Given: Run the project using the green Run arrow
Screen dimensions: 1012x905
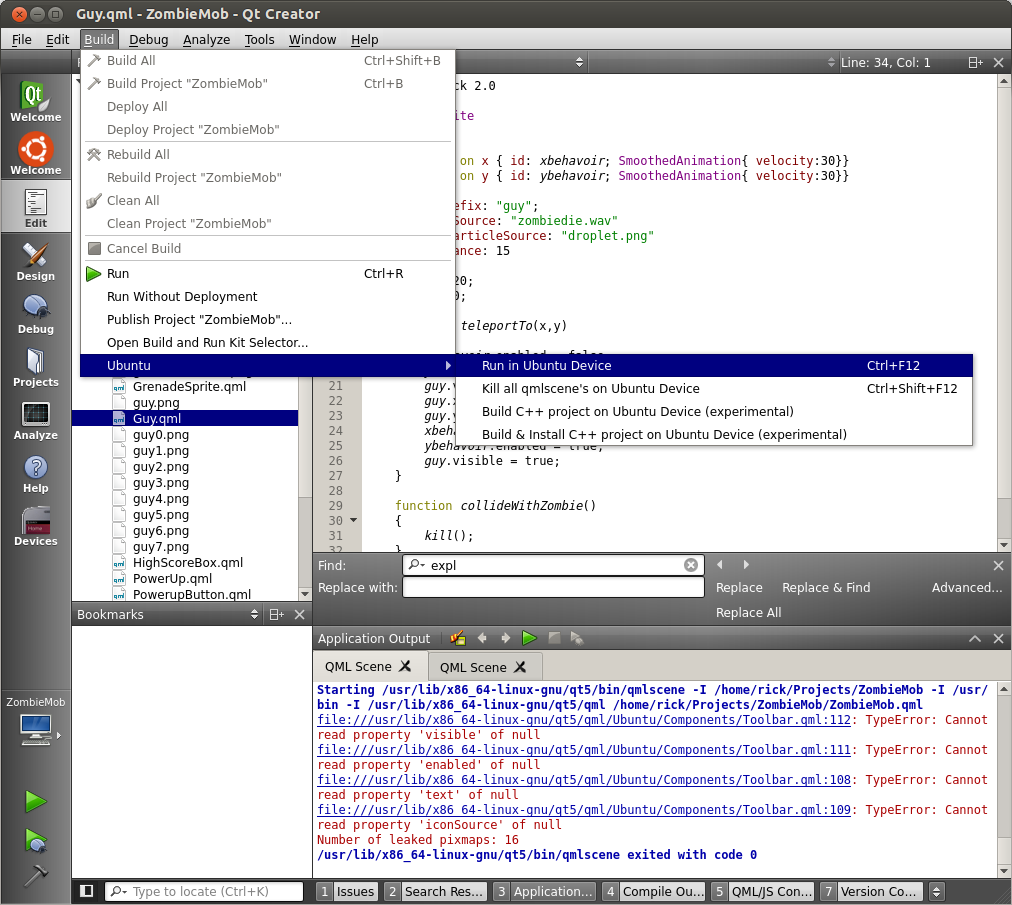Looking at the screenshot, I should [x=36, y=800].
